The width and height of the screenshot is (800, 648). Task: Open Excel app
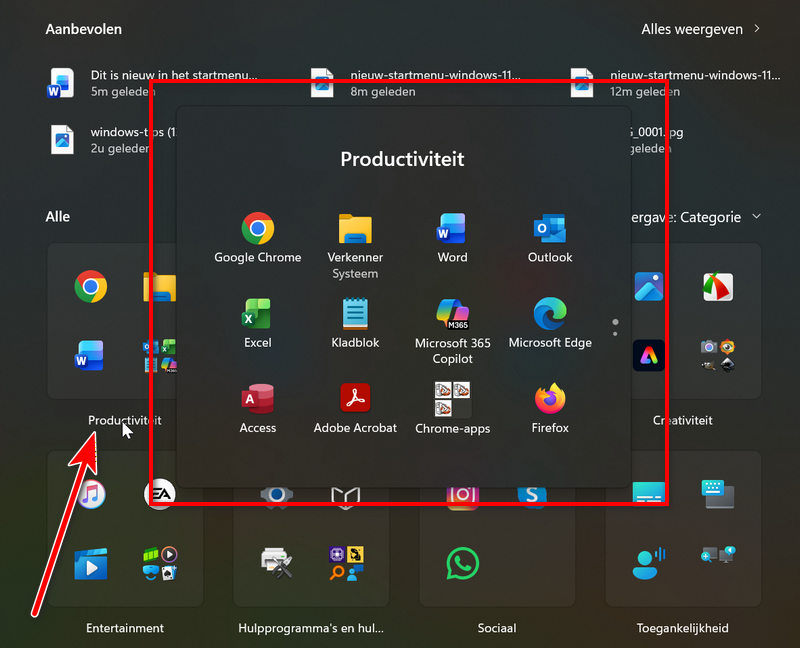(257, 314)
